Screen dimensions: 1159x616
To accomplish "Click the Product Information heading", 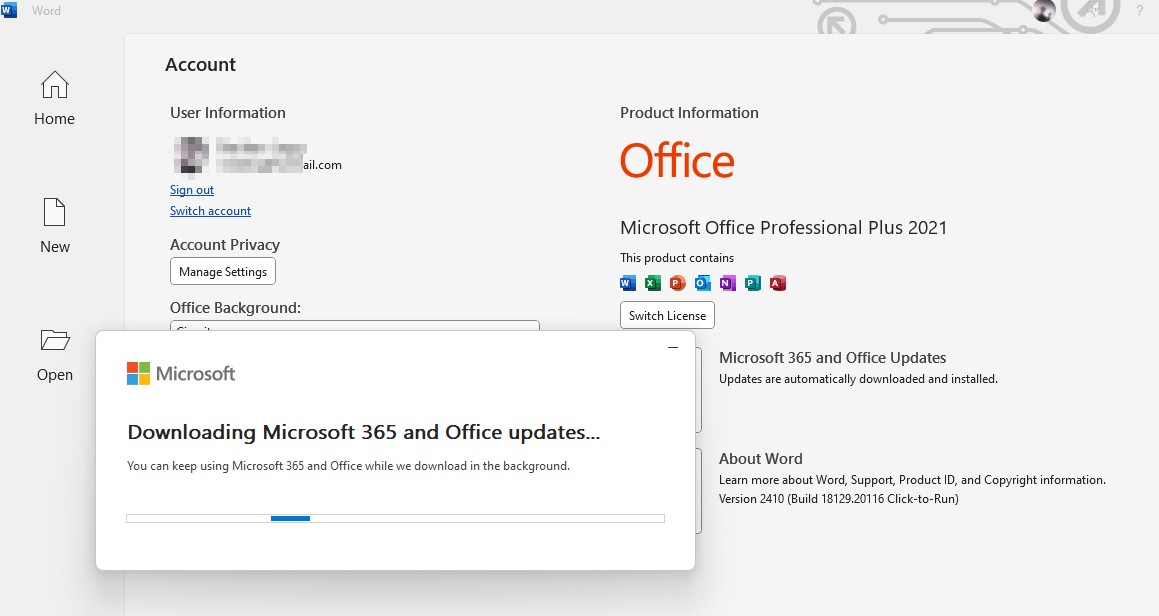I will click(689, 112).
